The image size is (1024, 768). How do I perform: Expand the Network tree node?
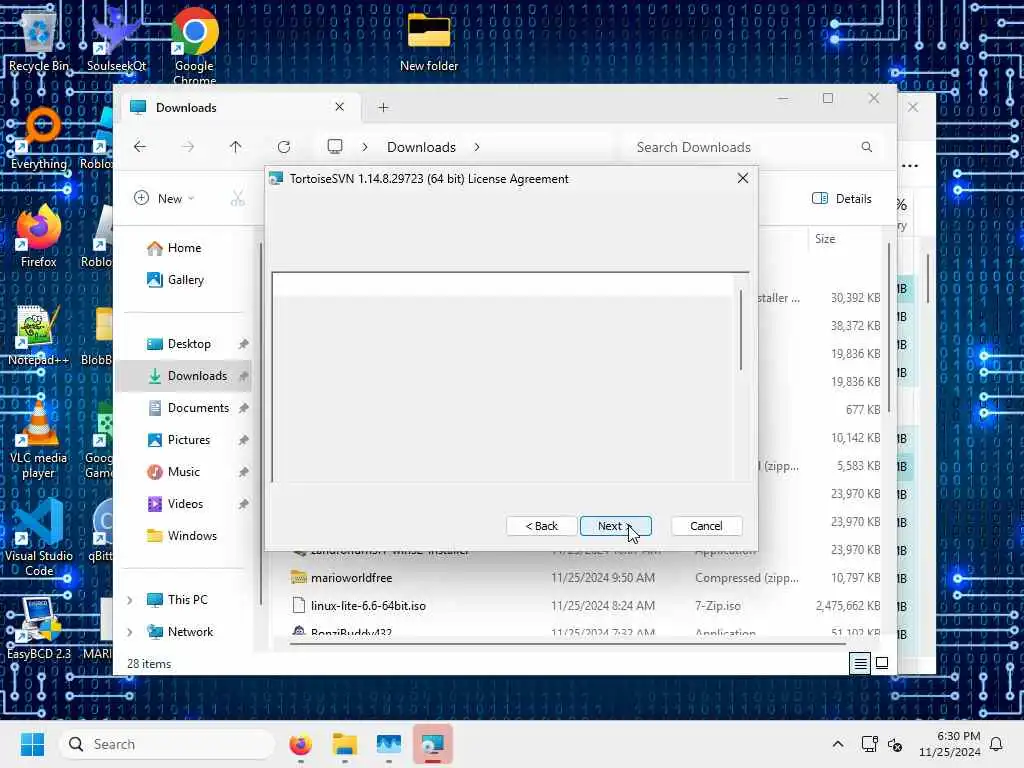[129, 632]
